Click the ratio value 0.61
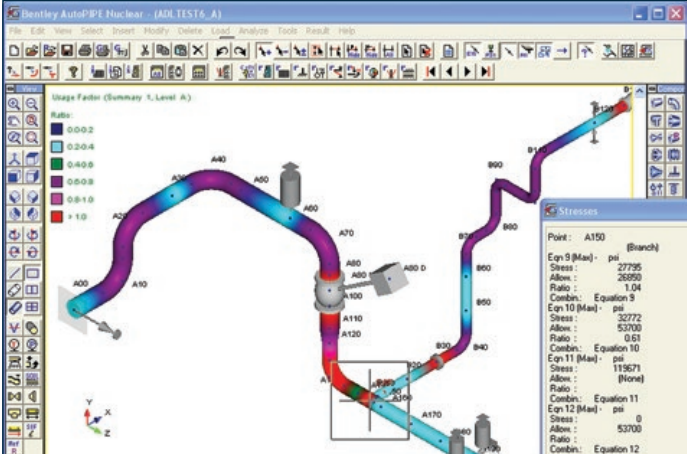Image resolution: width=687 pixels, height=454 pixels. click(633, 338)
